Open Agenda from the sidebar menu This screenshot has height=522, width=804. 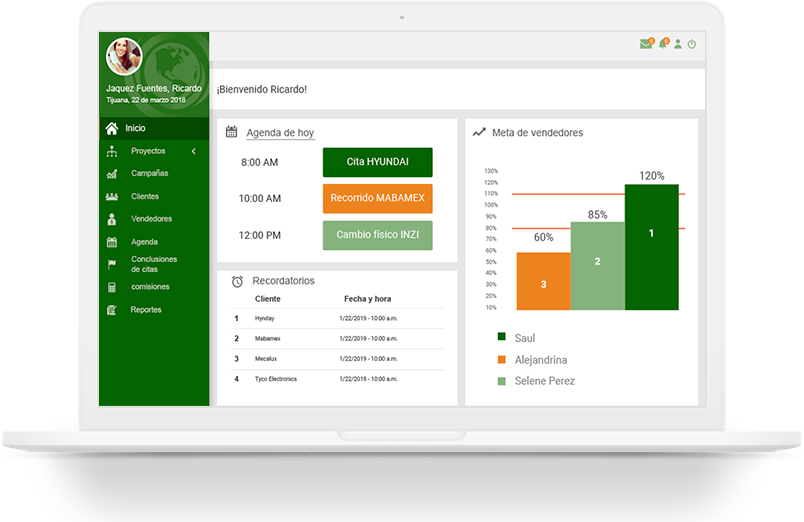(144, 242)
